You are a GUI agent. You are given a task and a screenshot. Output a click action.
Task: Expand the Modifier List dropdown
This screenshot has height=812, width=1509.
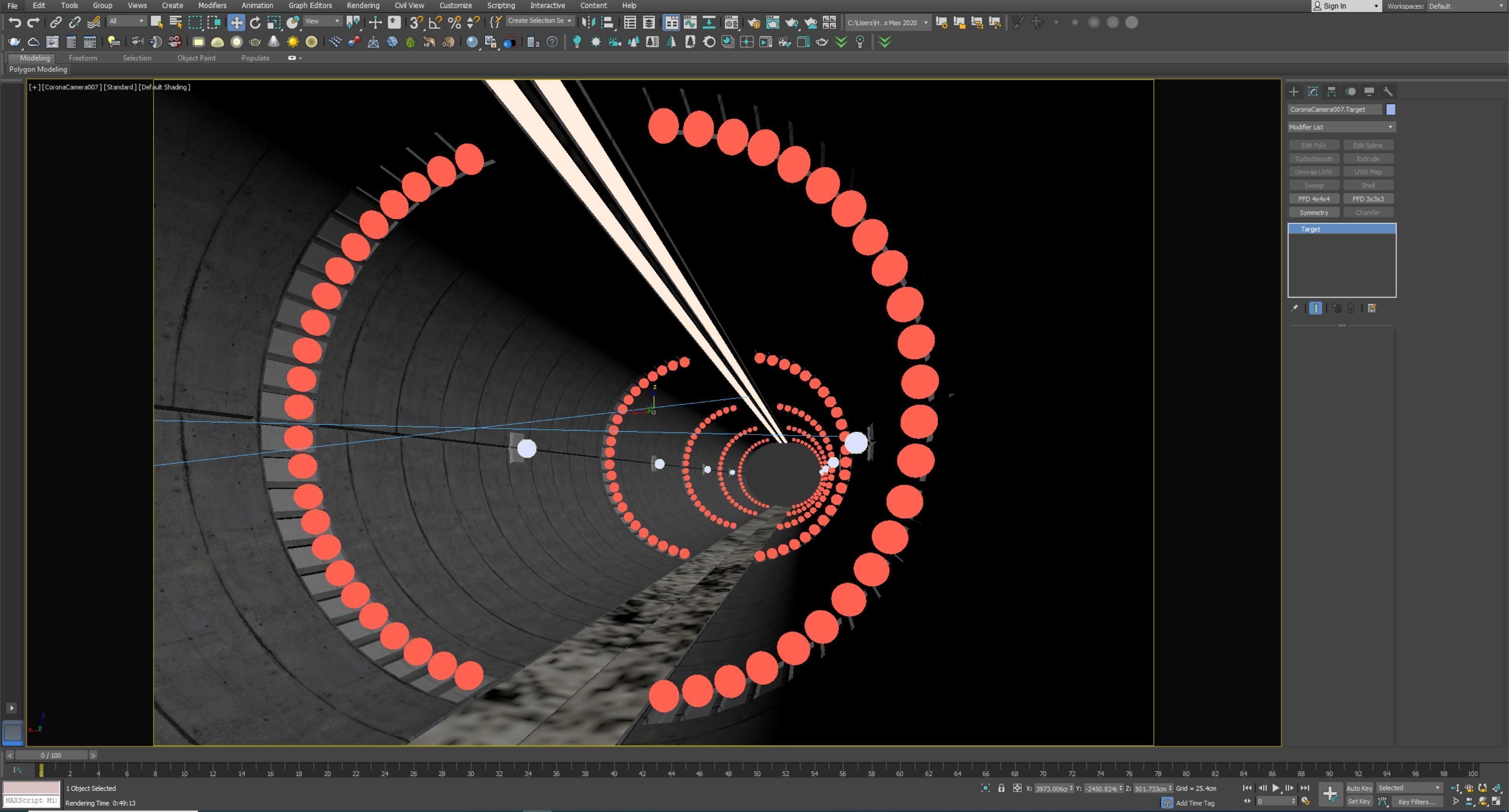[1341, 127]
